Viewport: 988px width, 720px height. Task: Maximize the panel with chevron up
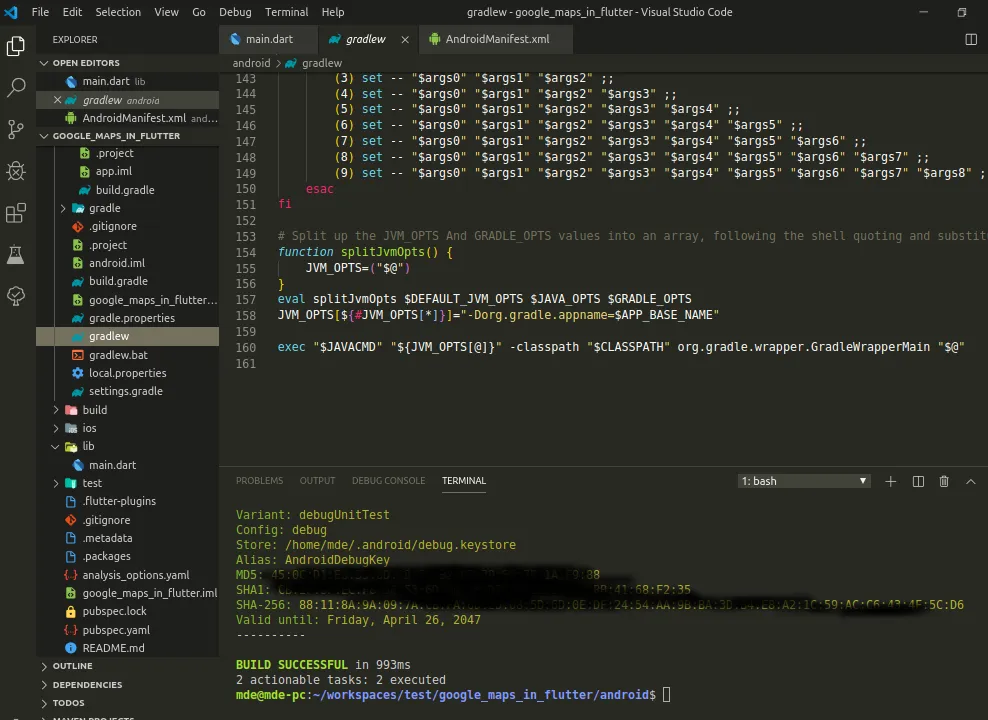coord(970,481)
